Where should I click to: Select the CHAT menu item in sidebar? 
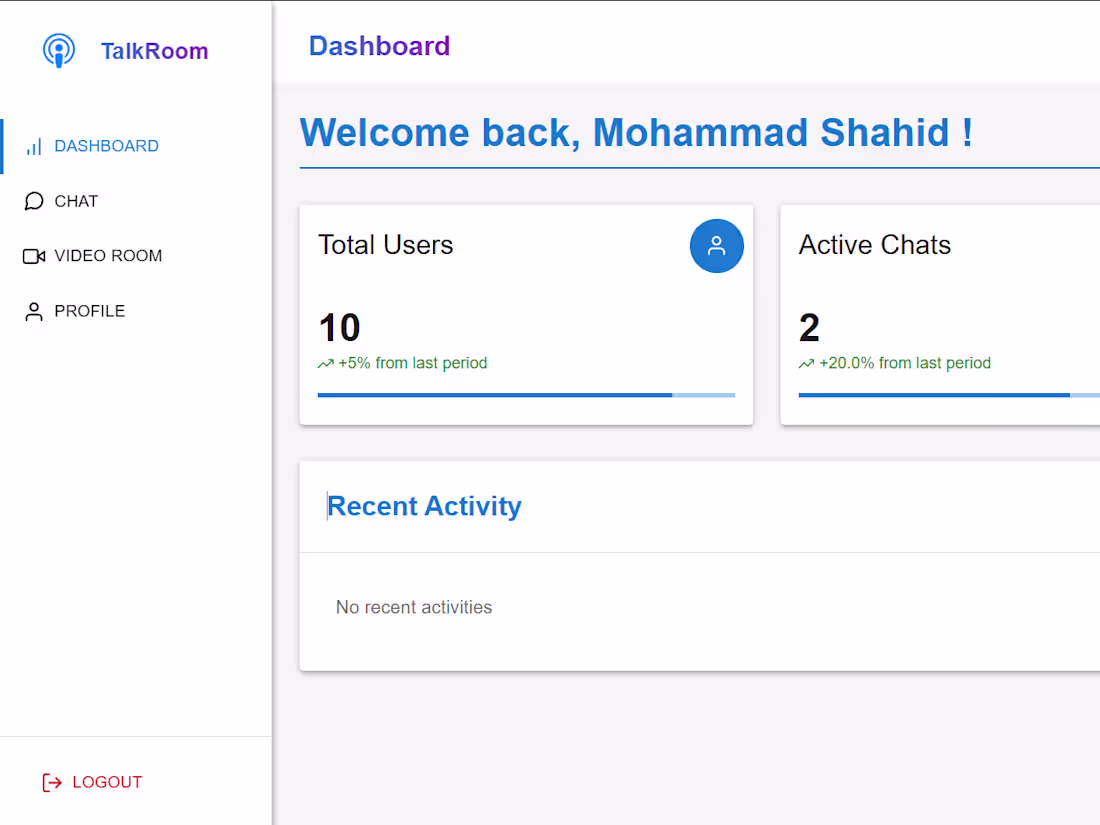75,201
